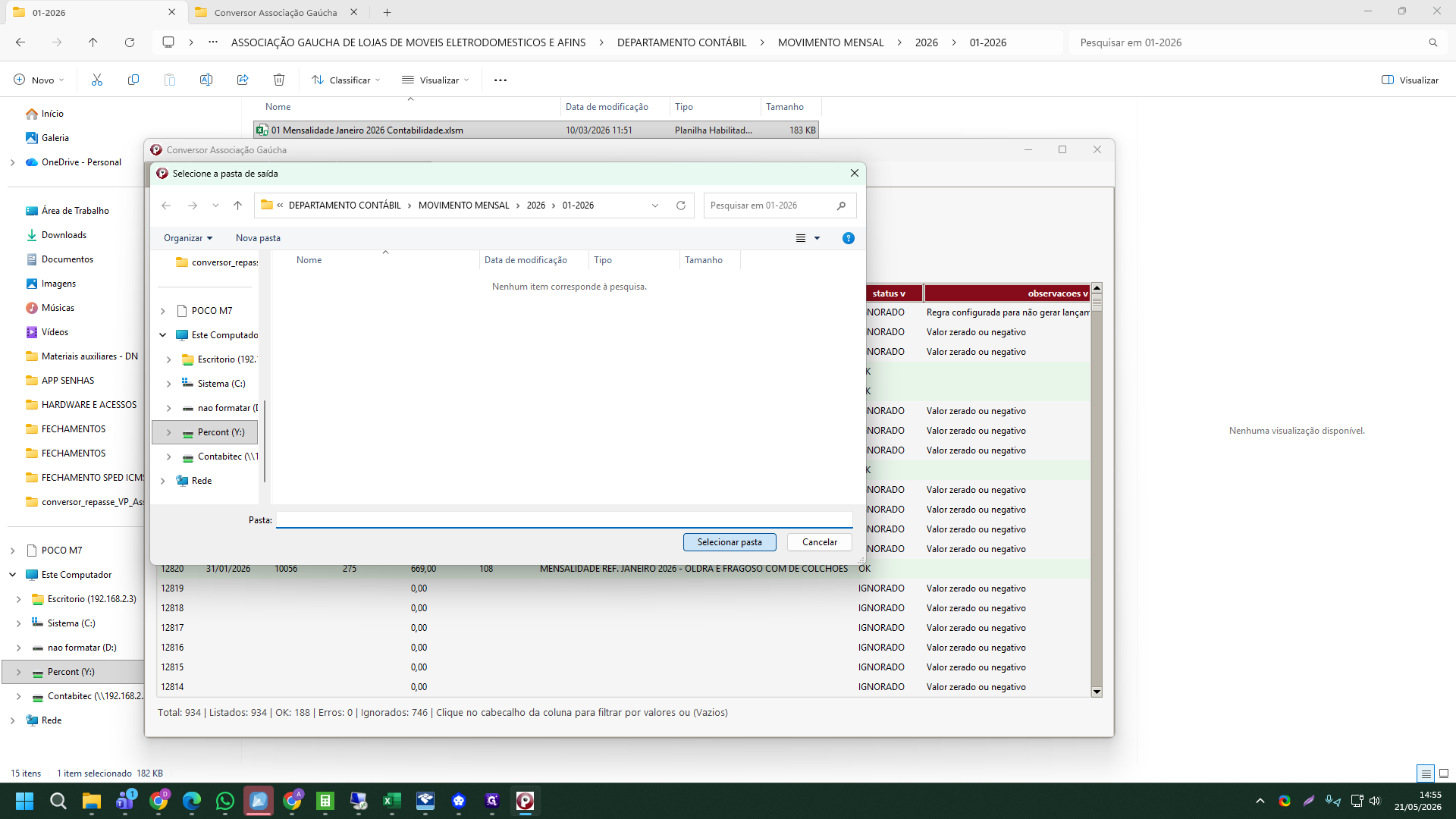Switch Explorer to large icons view layout
Image resolution: width=1456 pixels, height=819 pixels.
point(1444,773)
